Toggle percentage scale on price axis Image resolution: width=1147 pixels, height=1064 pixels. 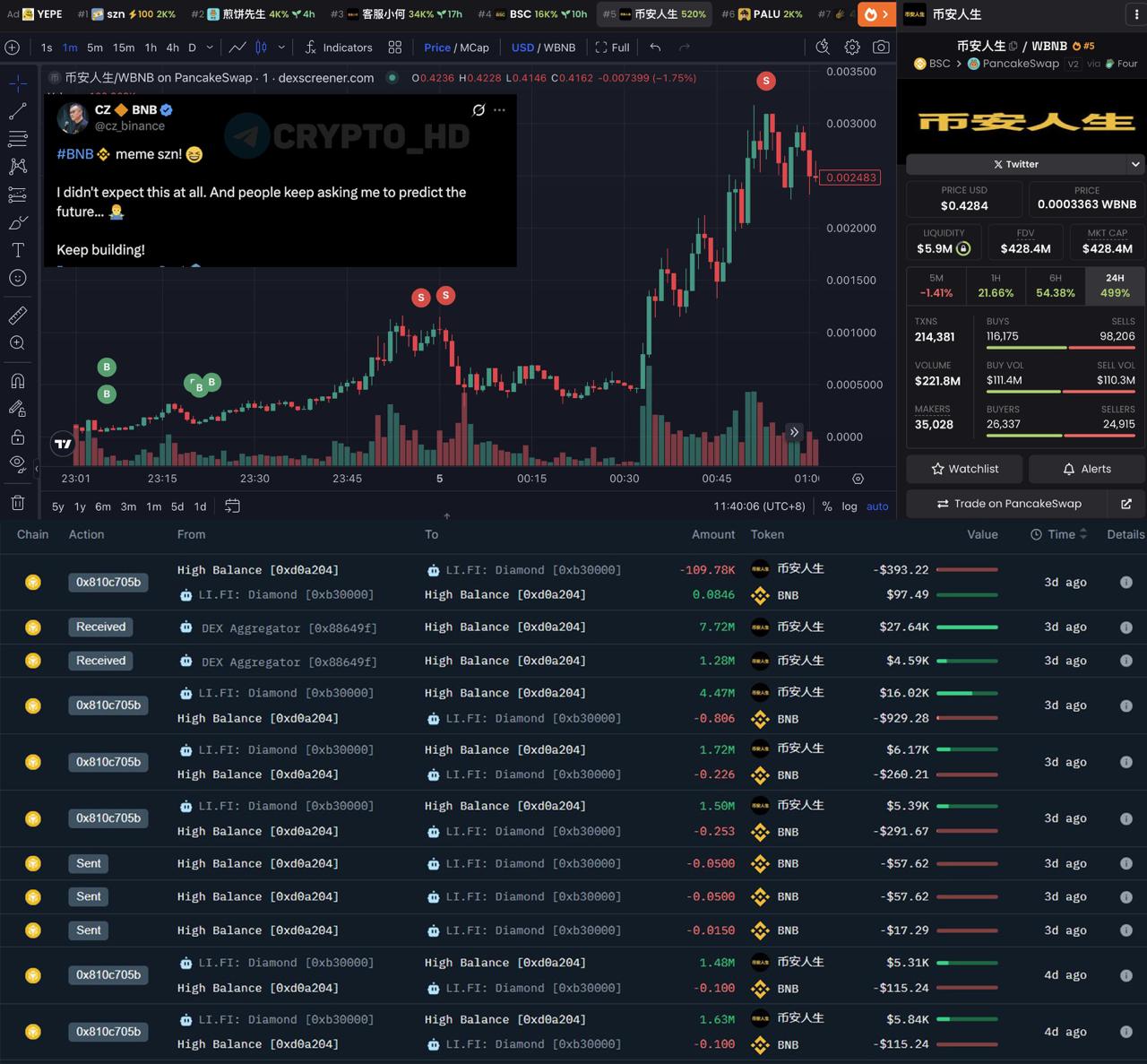tap(827, 506)
